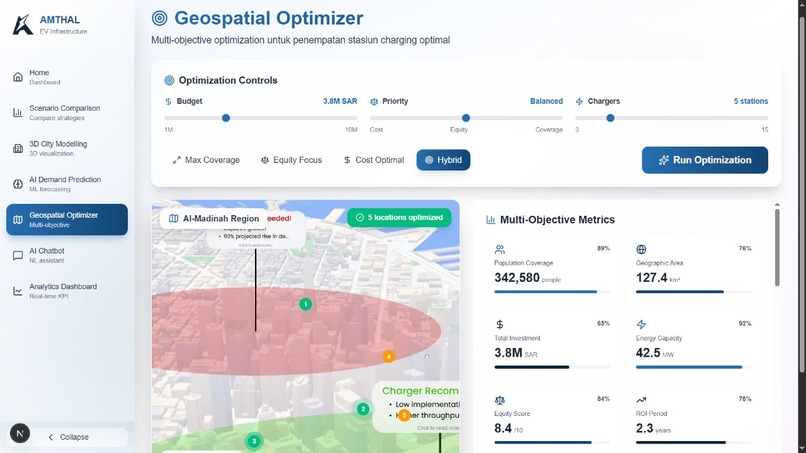Click the ROI Period trend arrow icon
Image resolution: width=806 pixels, height=453 pixels.
(x=641, y=400)
